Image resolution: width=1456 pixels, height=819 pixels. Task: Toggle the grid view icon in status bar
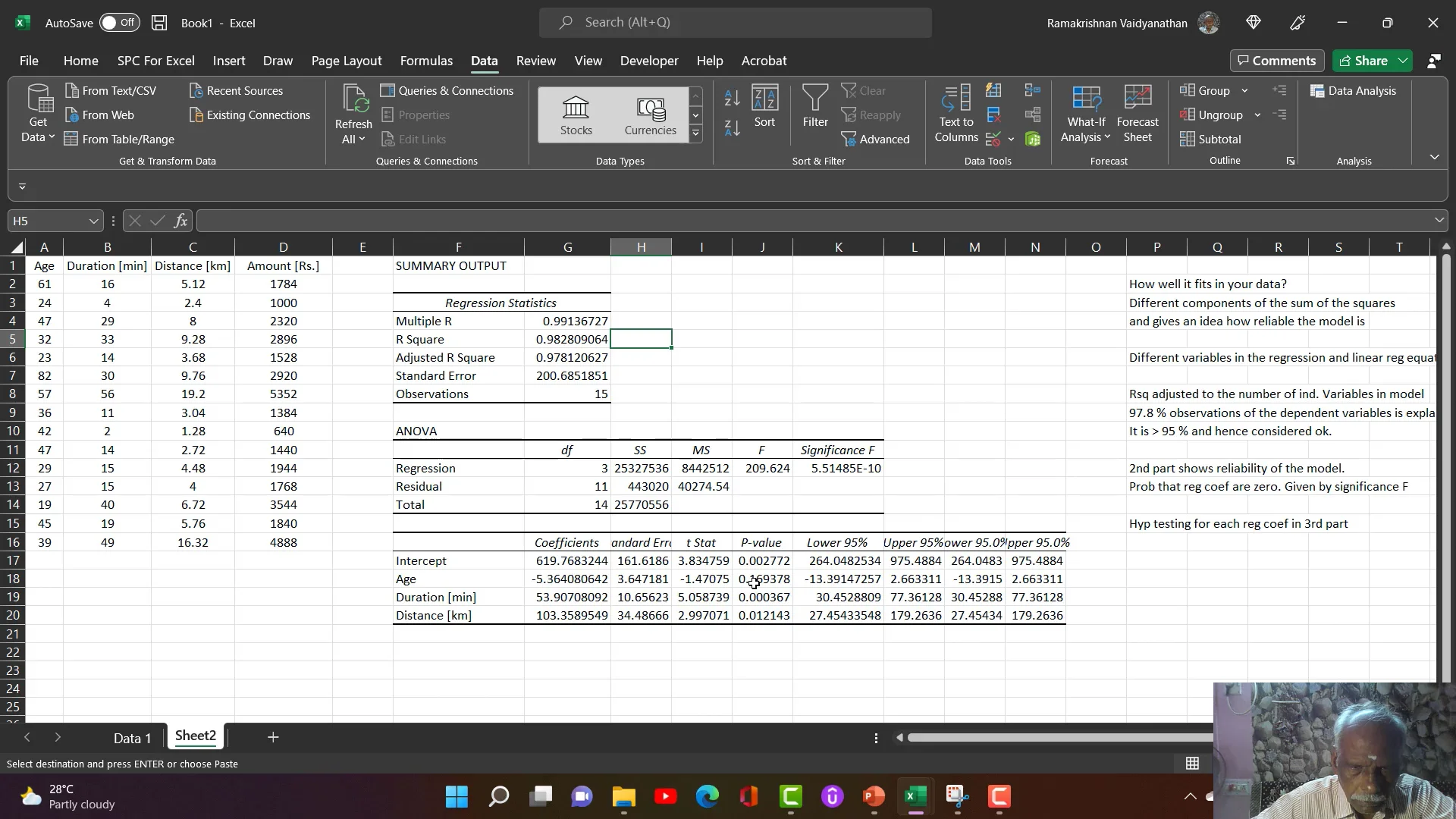(x=1192, y=763)
